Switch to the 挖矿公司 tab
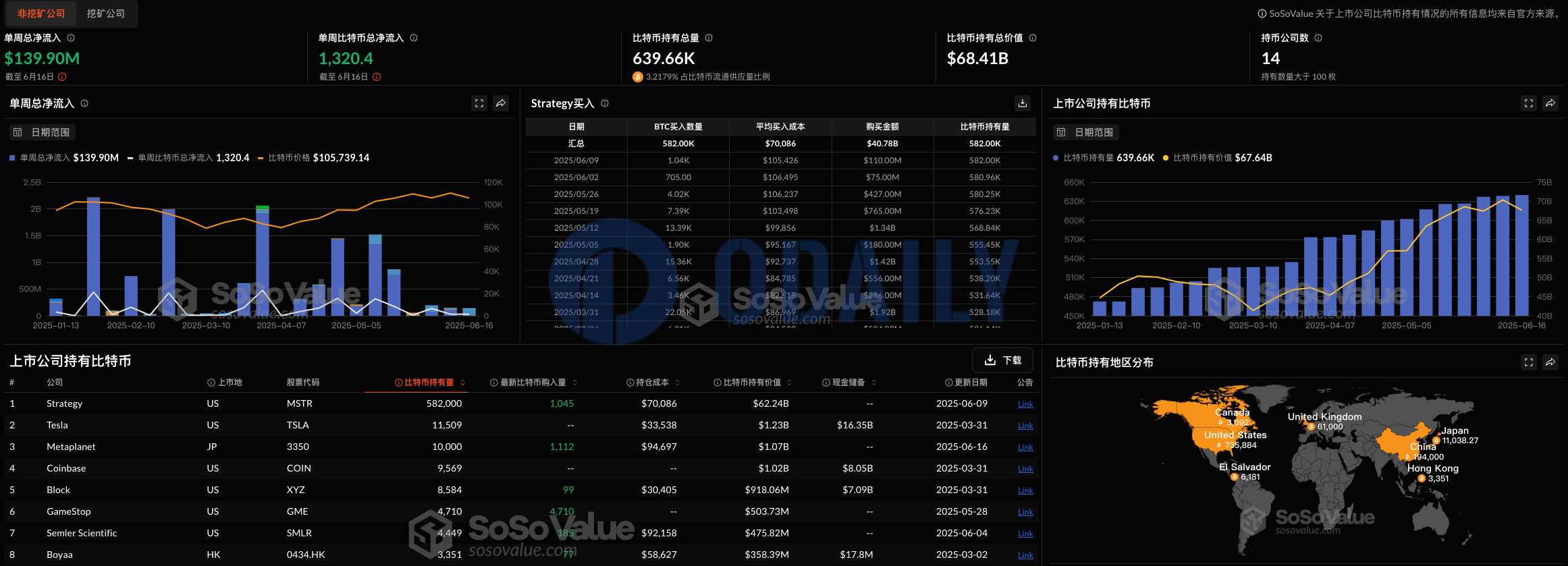The height and width of the screenshot is (566, 1568). (106, 13)
